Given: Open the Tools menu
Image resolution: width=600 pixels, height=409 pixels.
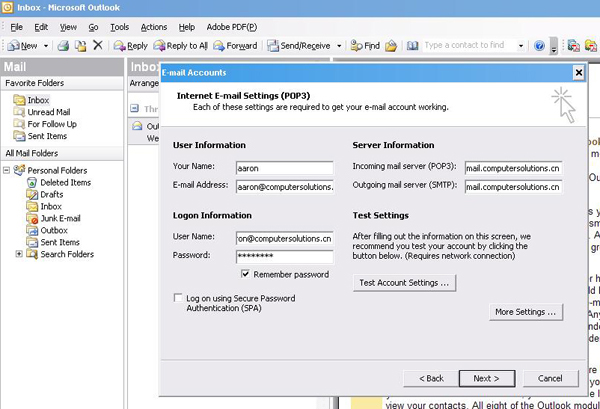Looking at the screenshot, I should [119, 27].
